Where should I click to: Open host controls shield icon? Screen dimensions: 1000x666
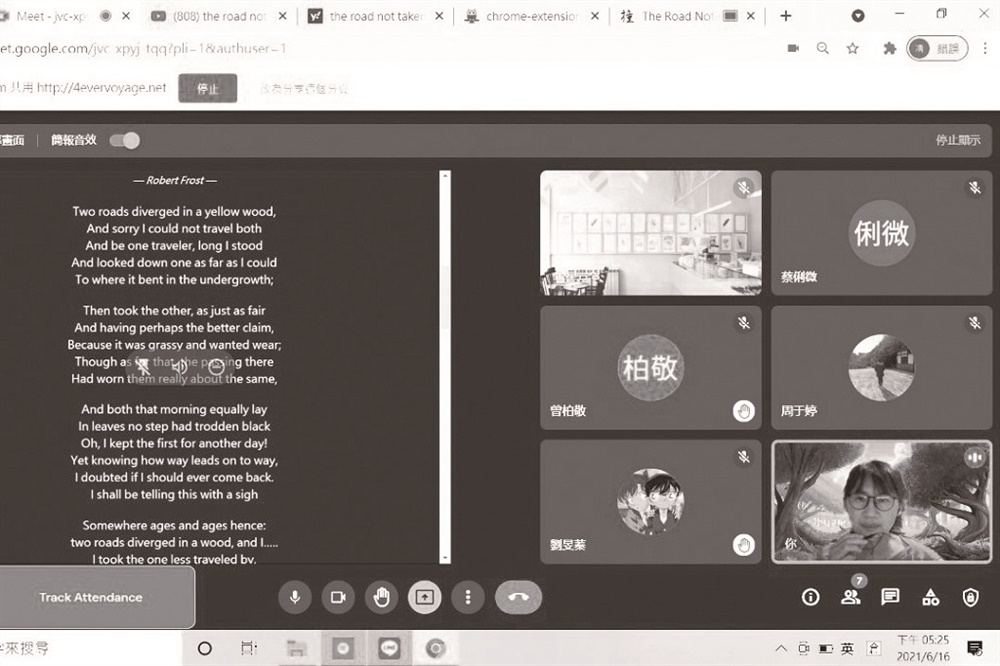coord(971,597)
